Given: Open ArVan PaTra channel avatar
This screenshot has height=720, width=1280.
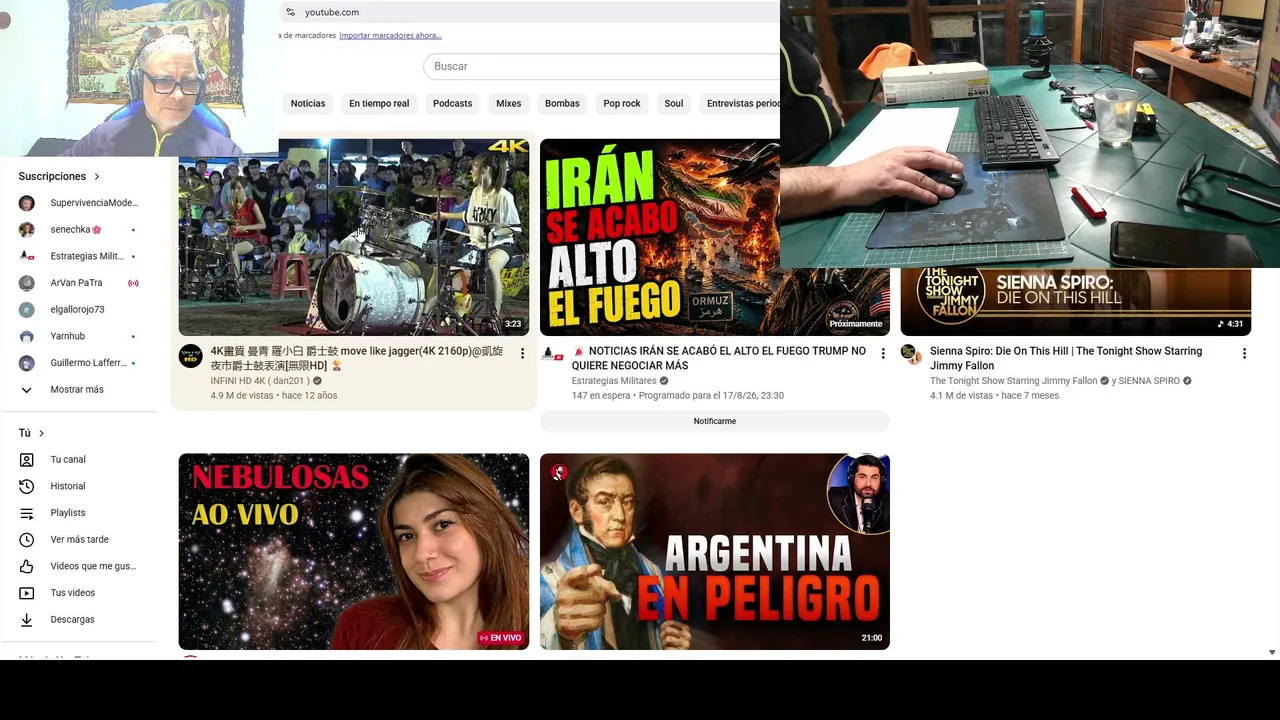Looking at the screenshot, I should (x=27, y=283).
